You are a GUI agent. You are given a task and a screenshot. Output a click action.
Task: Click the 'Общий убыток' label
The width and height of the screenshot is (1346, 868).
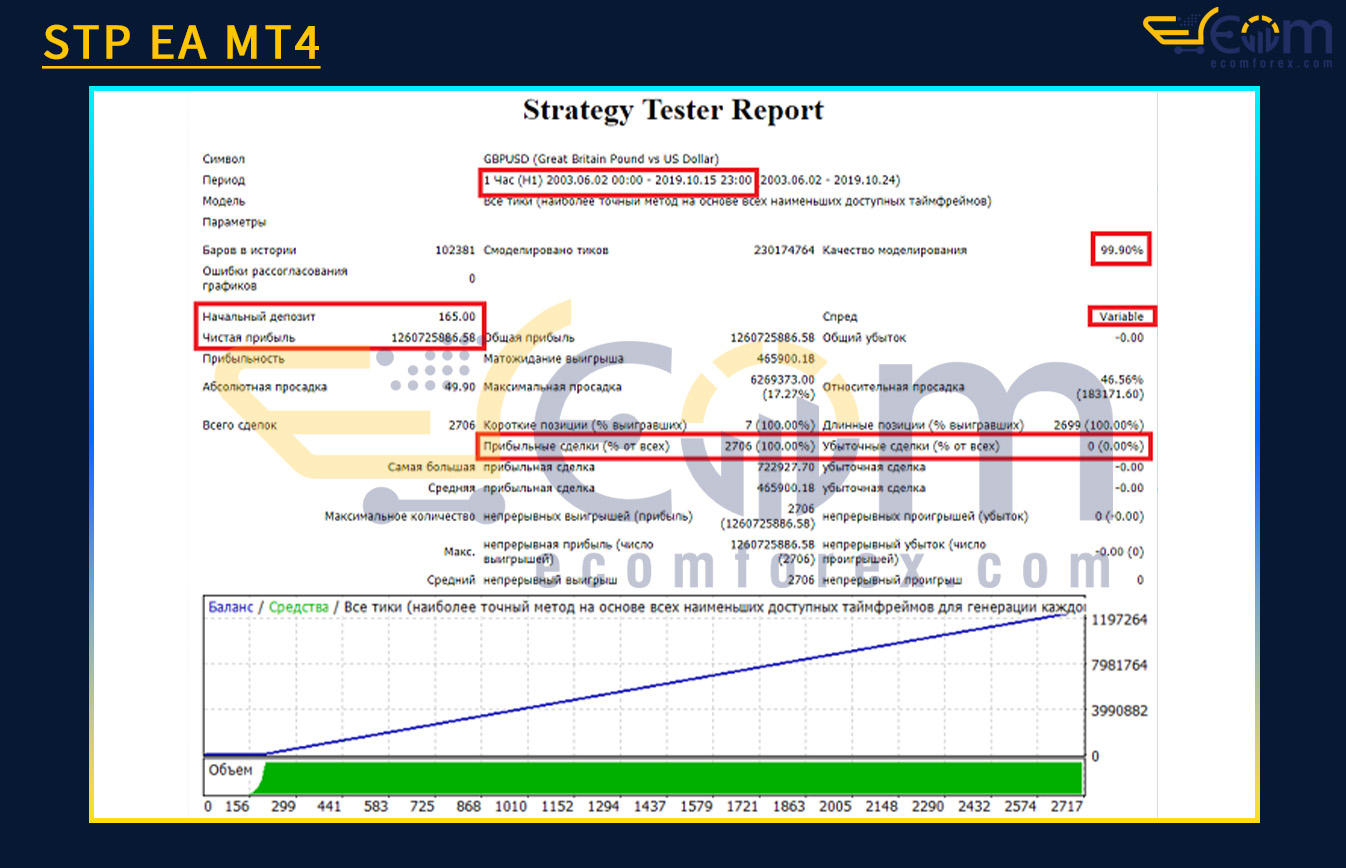pos(864,337)
